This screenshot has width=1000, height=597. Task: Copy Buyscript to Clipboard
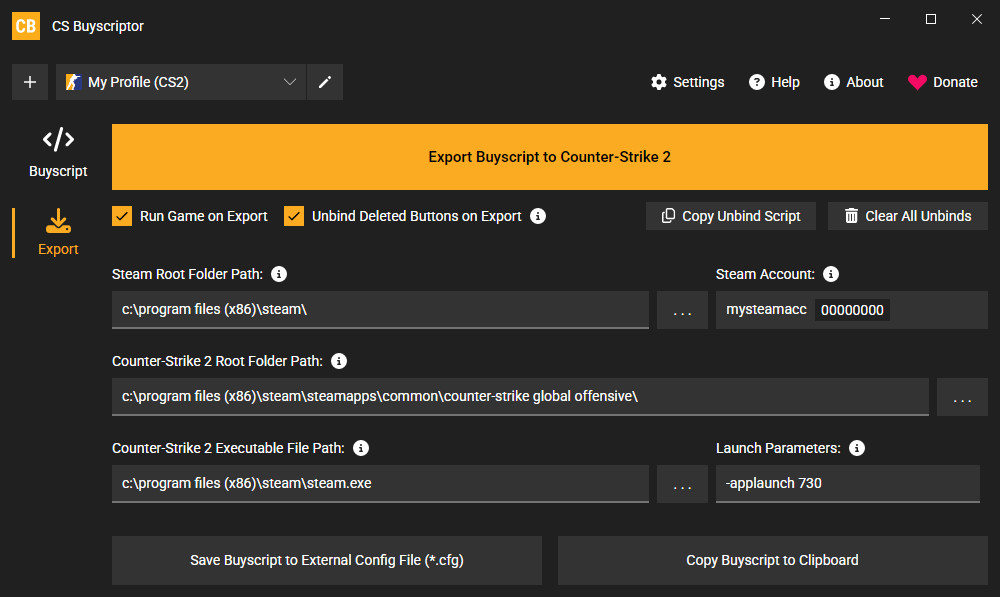(x=772, y=560)
